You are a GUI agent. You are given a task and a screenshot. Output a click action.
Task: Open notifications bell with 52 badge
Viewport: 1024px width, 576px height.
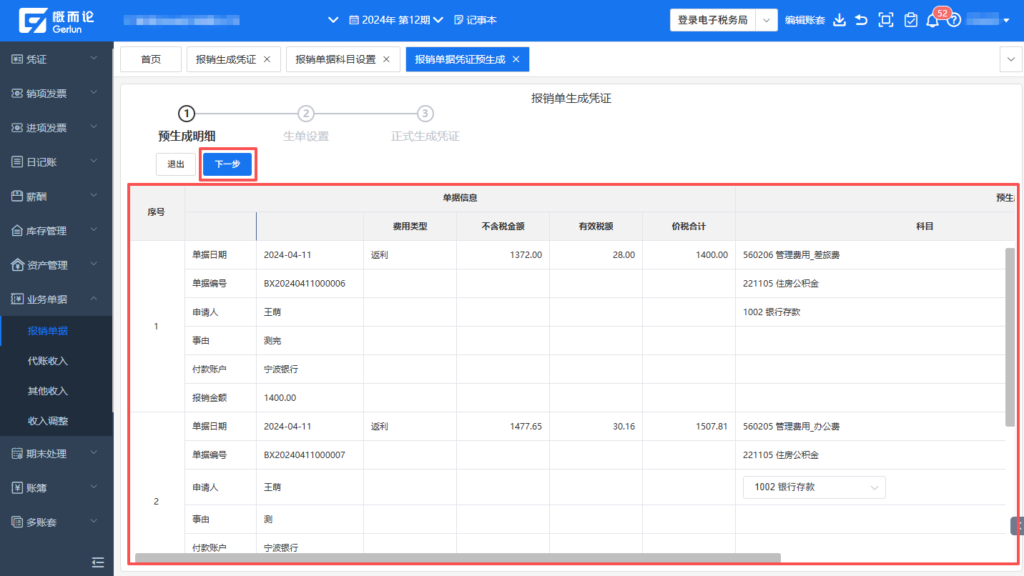point(933,21)
